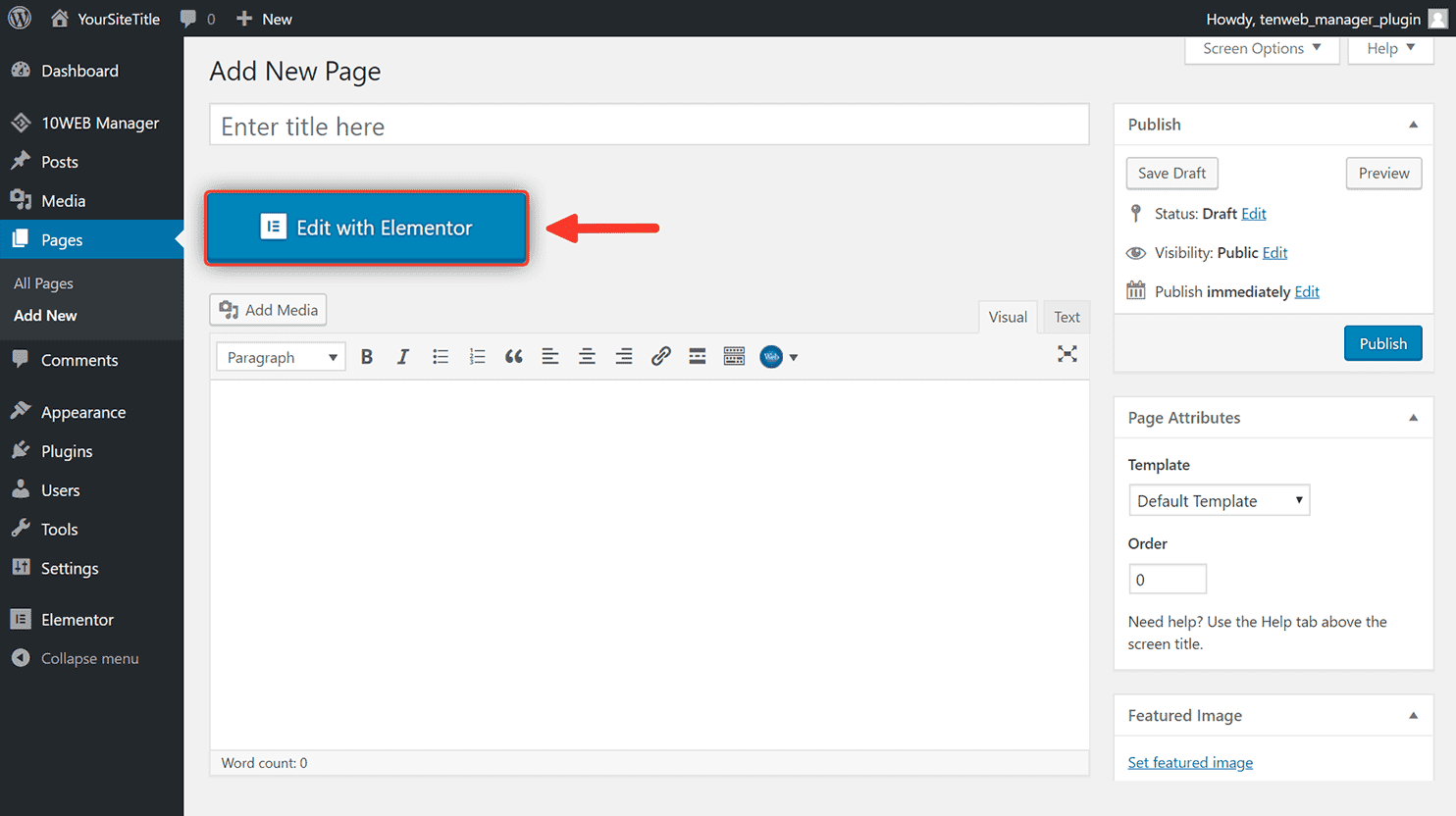Open comments bubble in admin bar
Viewport: 1456px width, 816px height.
point(197,19)
